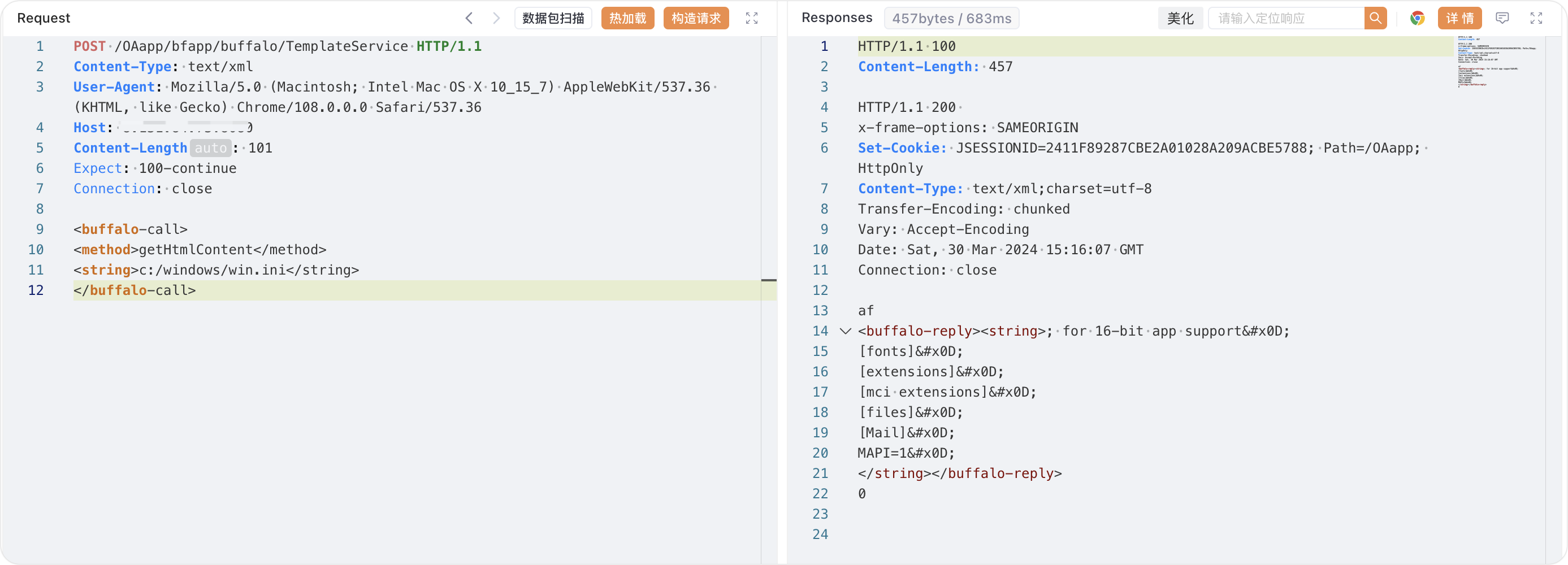Viewport: 1568px width, 565px height.
Task: Click the Host header line
Action: pos(163,128)
